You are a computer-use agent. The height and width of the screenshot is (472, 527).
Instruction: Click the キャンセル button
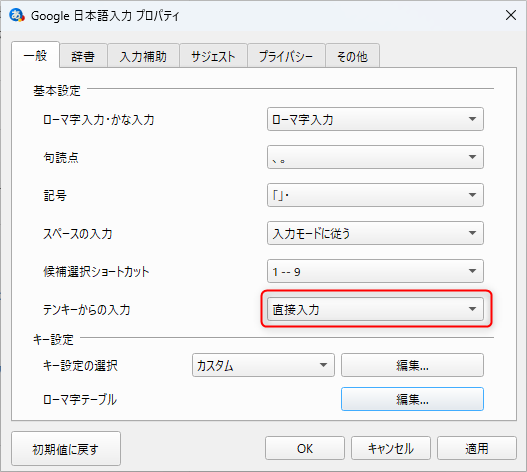tap(391, 448)
